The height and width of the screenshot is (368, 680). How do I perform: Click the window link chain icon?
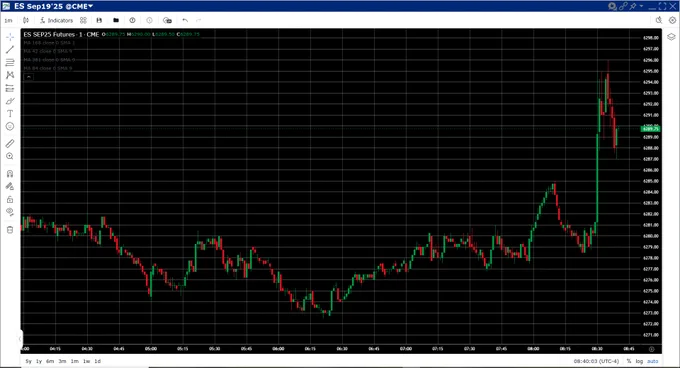[624, 6]
